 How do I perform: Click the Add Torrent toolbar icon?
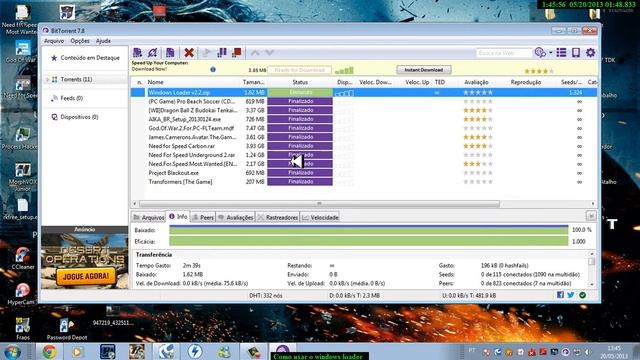pyautogui.click(x=138, y=53)
